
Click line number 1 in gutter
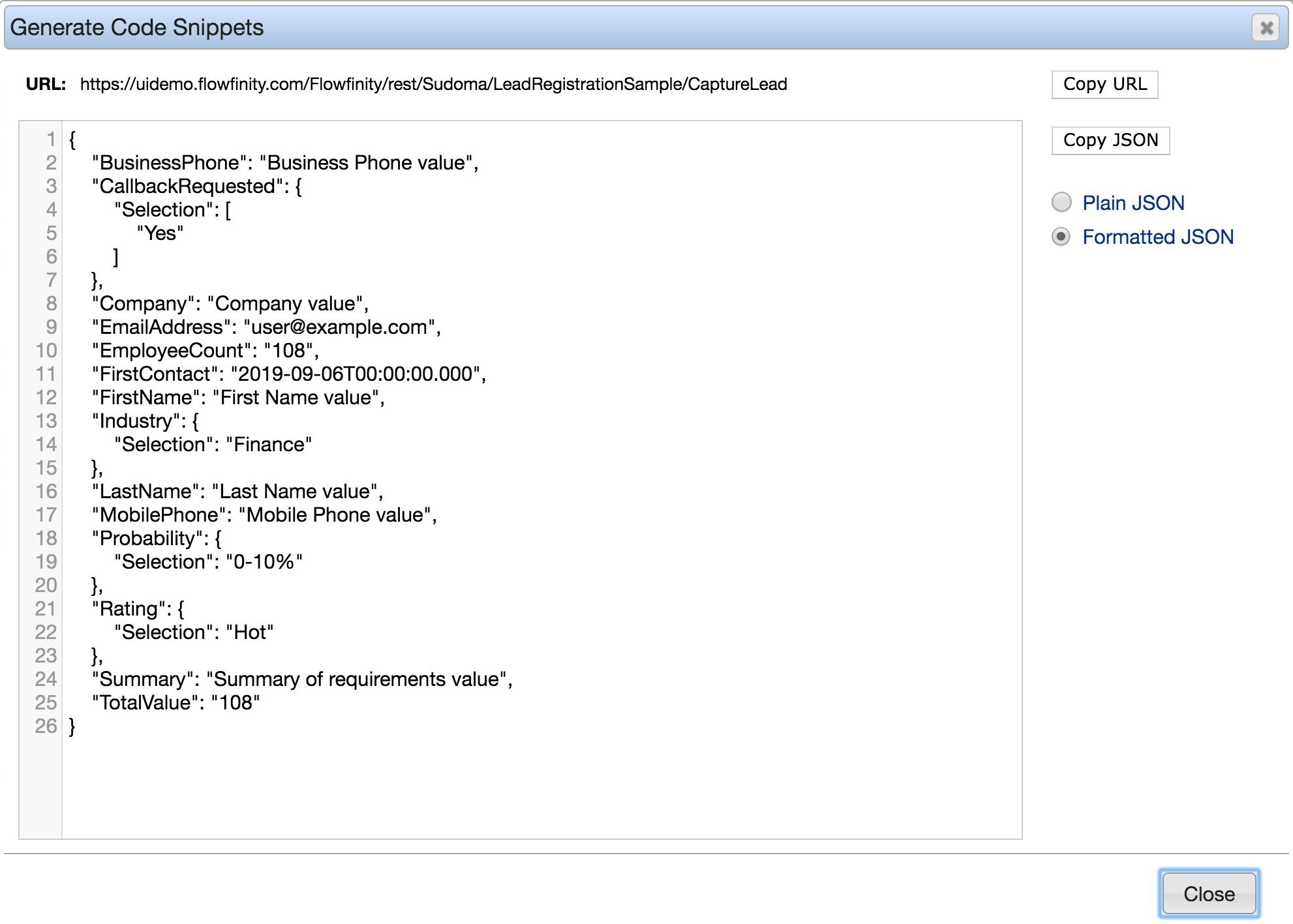coord(50,140)
